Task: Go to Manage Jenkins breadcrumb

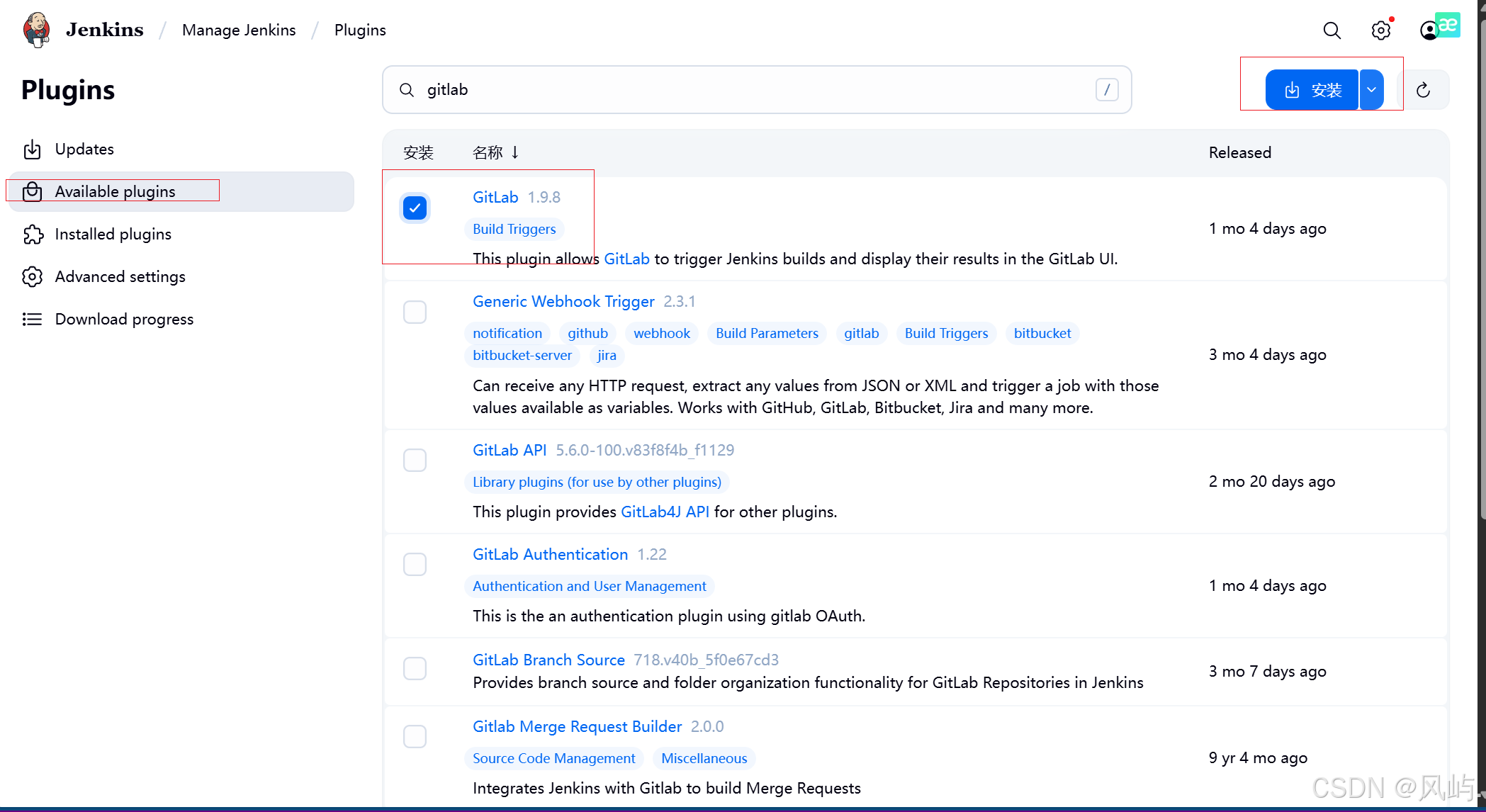Action: (239, 30)
